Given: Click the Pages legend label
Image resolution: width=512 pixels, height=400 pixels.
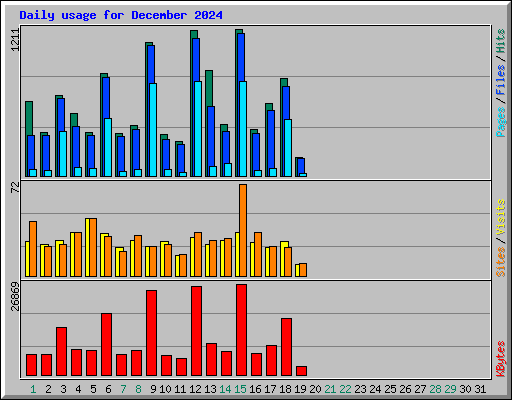Looking at the screenshot, I should [x=500, y=122].
